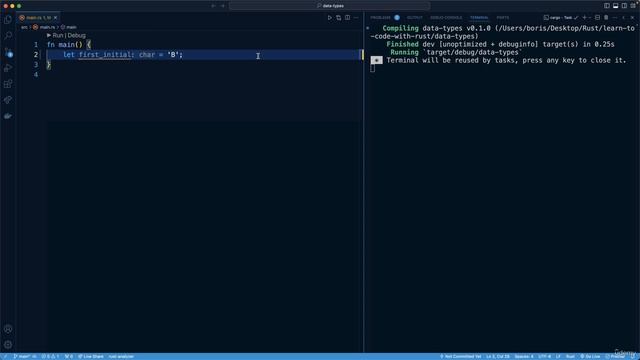640x360 pixels.
Task: Switch to the PORTS panel tab
Action: click(502, 18)
